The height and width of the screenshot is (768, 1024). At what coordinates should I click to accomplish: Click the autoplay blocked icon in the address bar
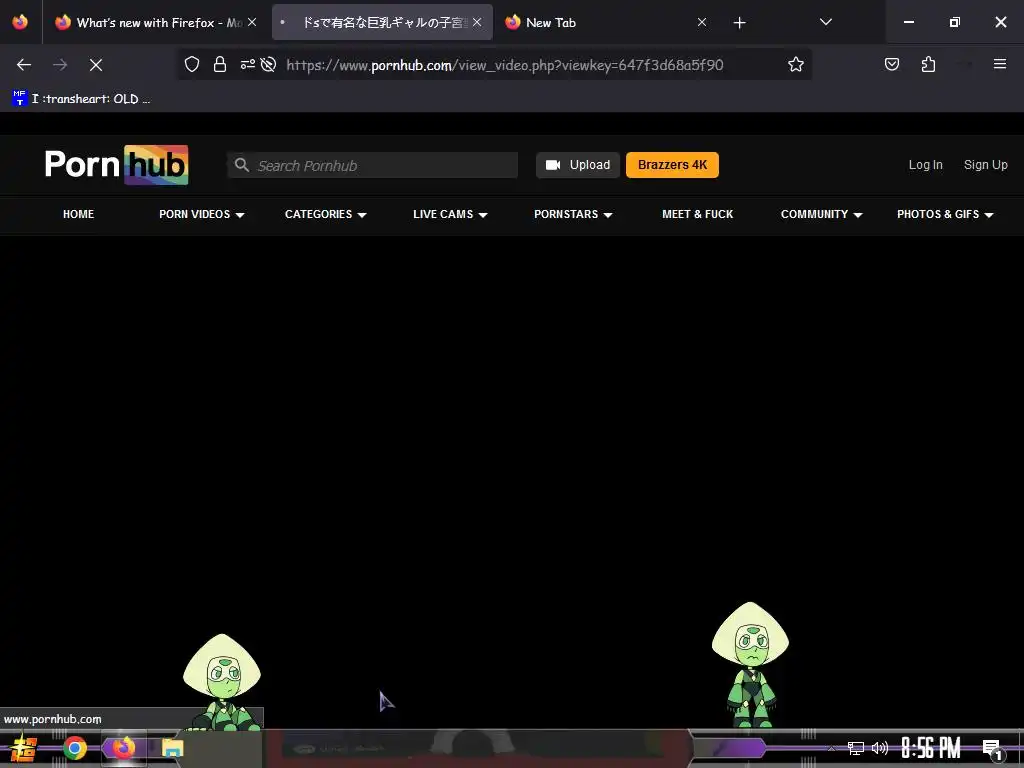268,64
